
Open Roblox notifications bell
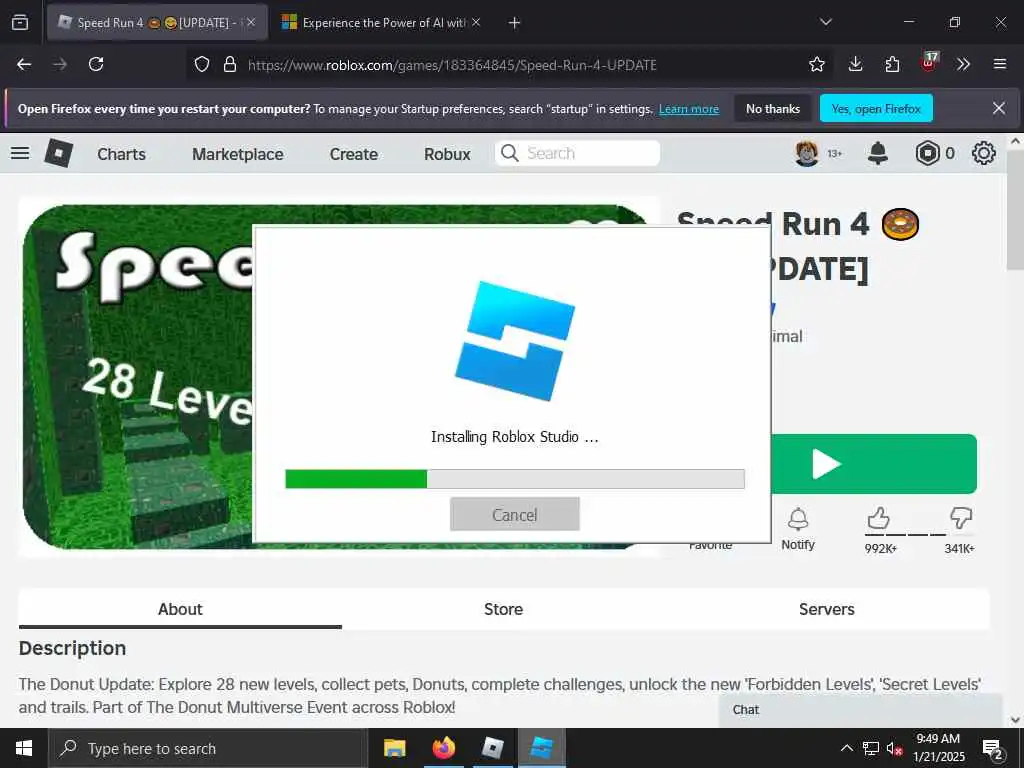click(878, 153)
